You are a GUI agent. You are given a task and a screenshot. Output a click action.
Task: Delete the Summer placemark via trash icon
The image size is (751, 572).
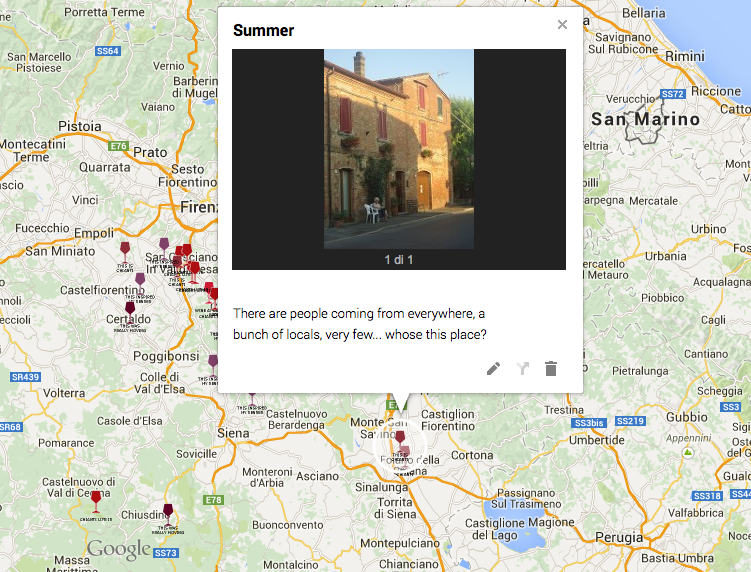[551, 368]
